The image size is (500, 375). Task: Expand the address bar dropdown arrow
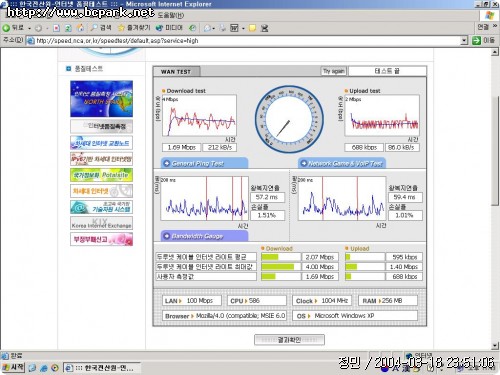[x=464, y=41]
